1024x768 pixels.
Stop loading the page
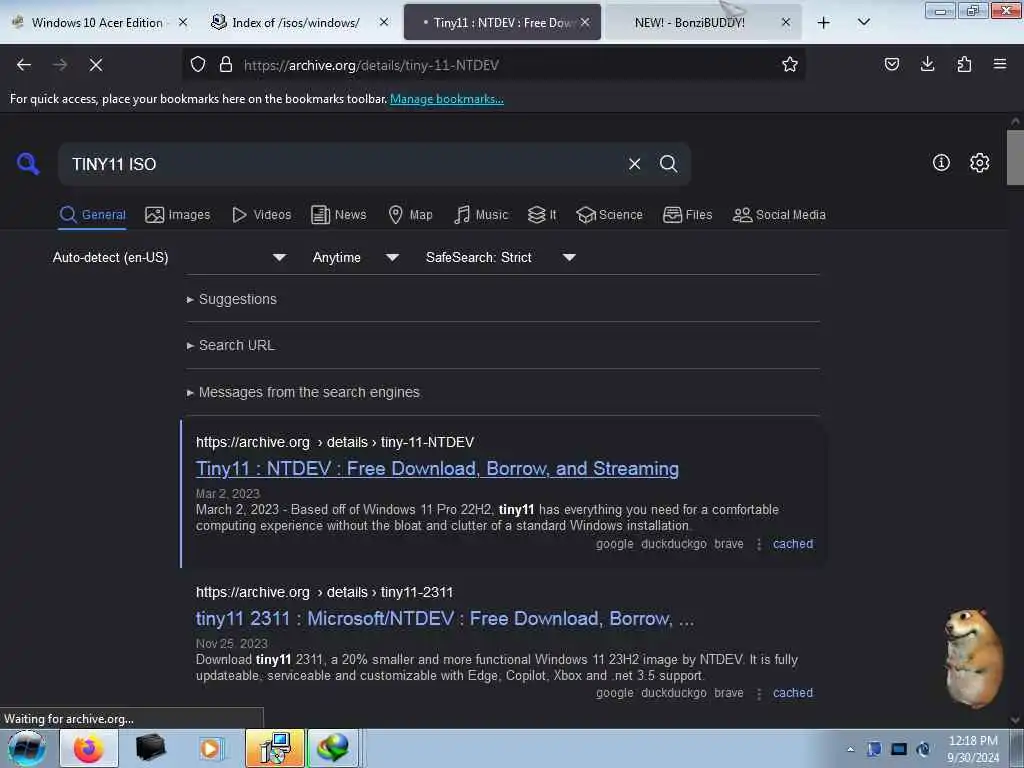[x=96, y=65]
